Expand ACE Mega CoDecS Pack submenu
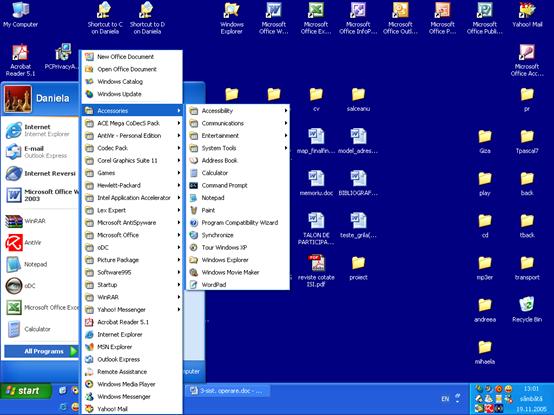This screenshot has width=554, height=415. (x=132, y=123)
